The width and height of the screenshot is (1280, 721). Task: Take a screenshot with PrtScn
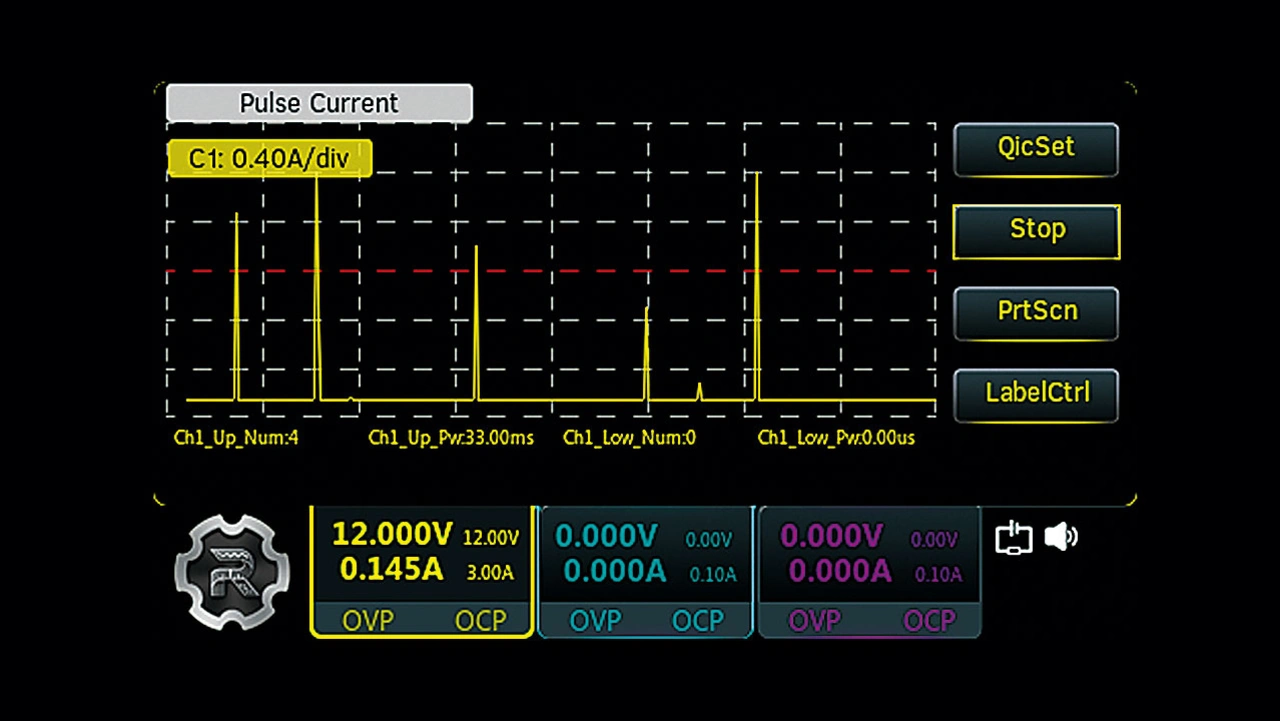click(x=1036, y=312)
